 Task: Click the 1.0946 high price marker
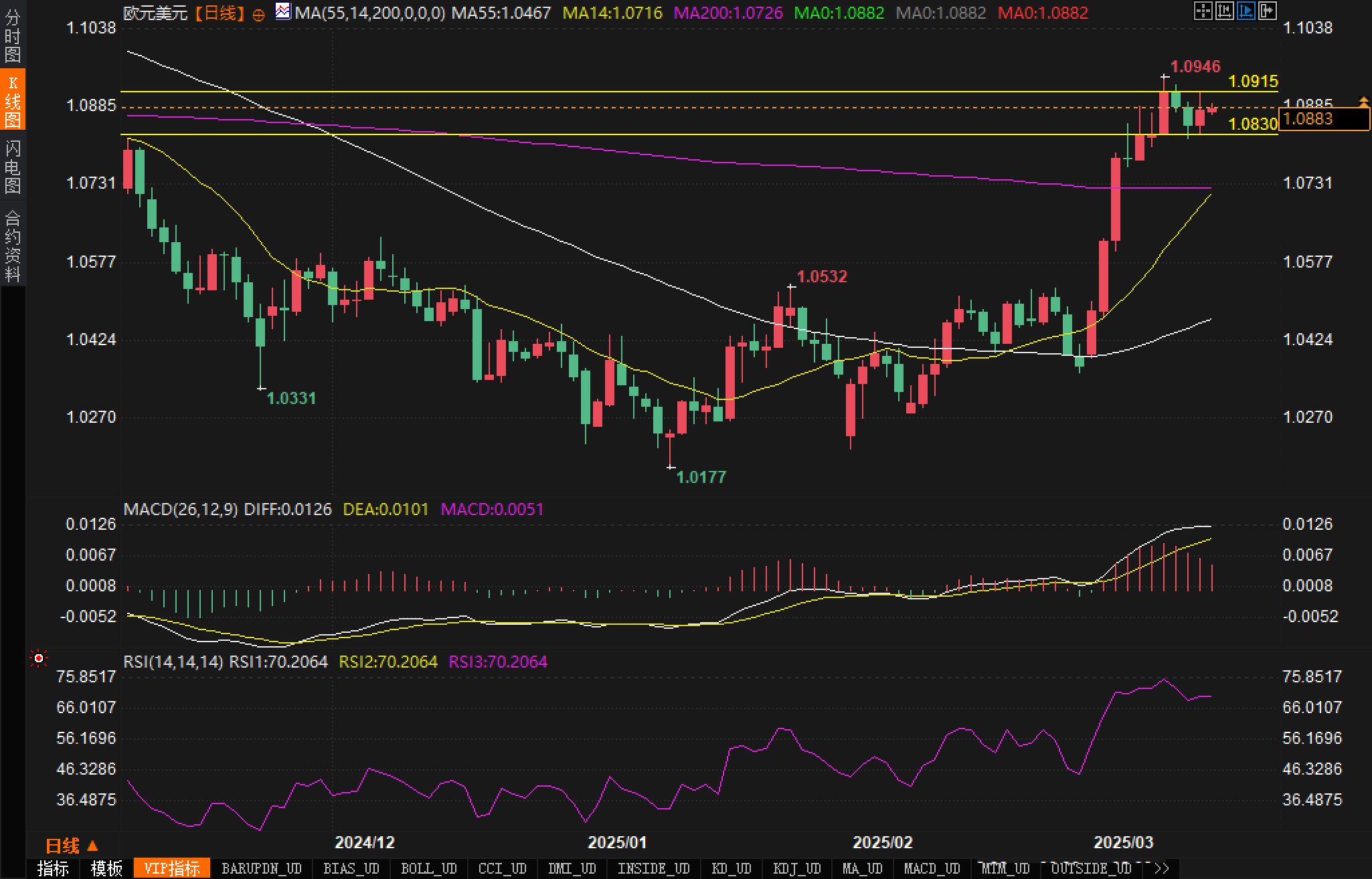(x=1195, y=66)
